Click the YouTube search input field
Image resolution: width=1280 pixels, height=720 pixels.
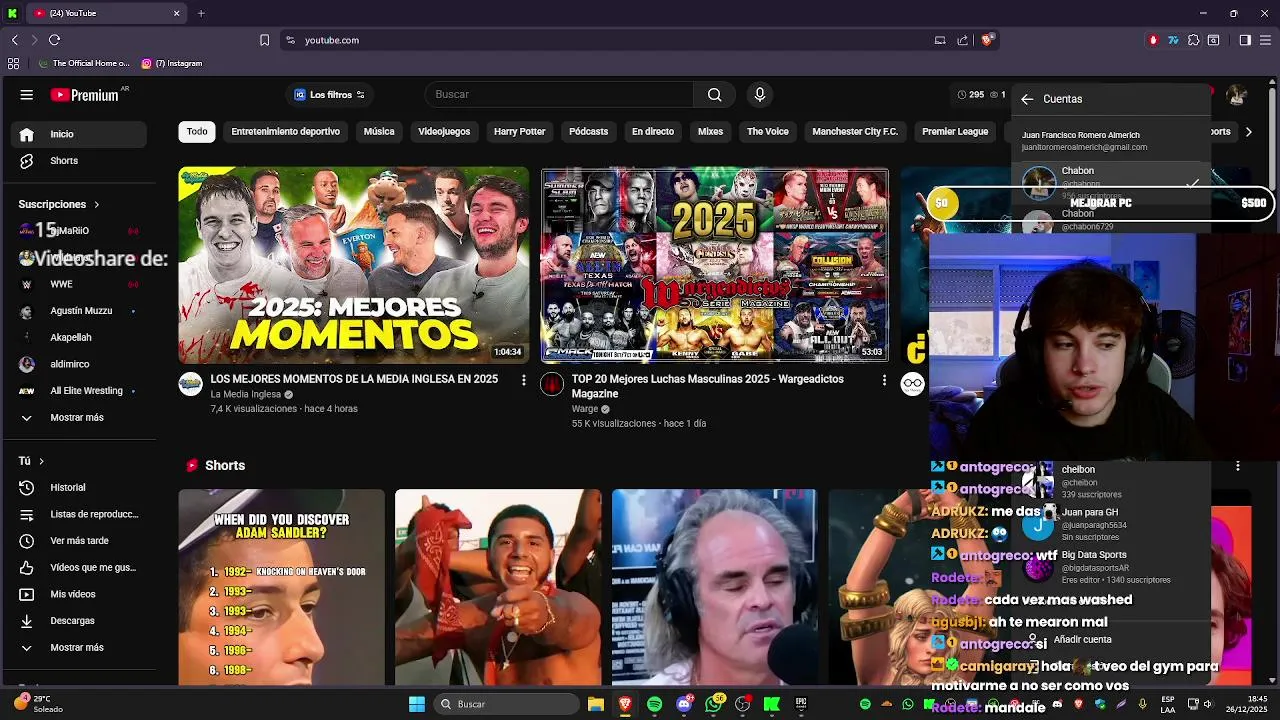click(558, 94)
